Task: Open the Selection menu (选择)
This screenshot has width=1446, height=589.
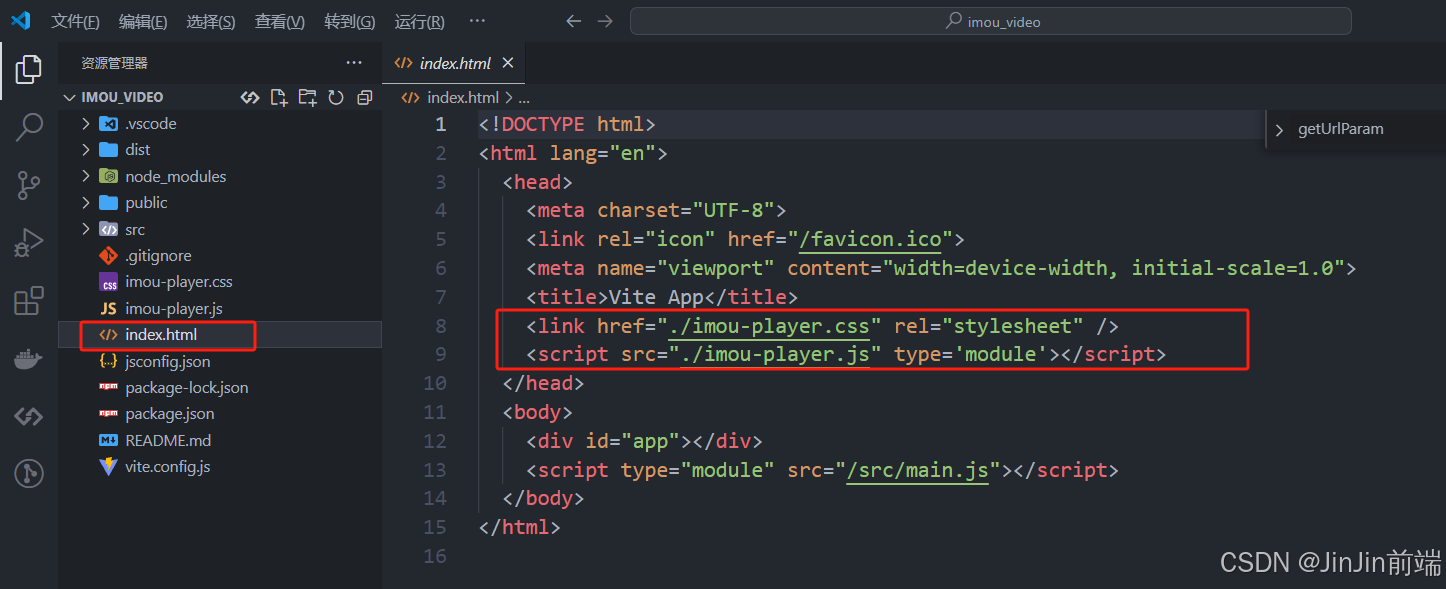Action: (211, 21)
